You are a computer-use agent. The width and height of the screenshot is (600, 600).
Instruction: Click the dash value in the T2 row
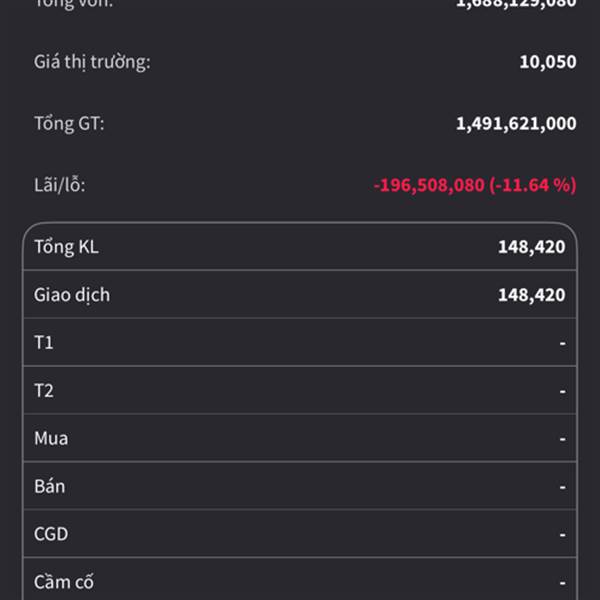[x=562, y=391]
